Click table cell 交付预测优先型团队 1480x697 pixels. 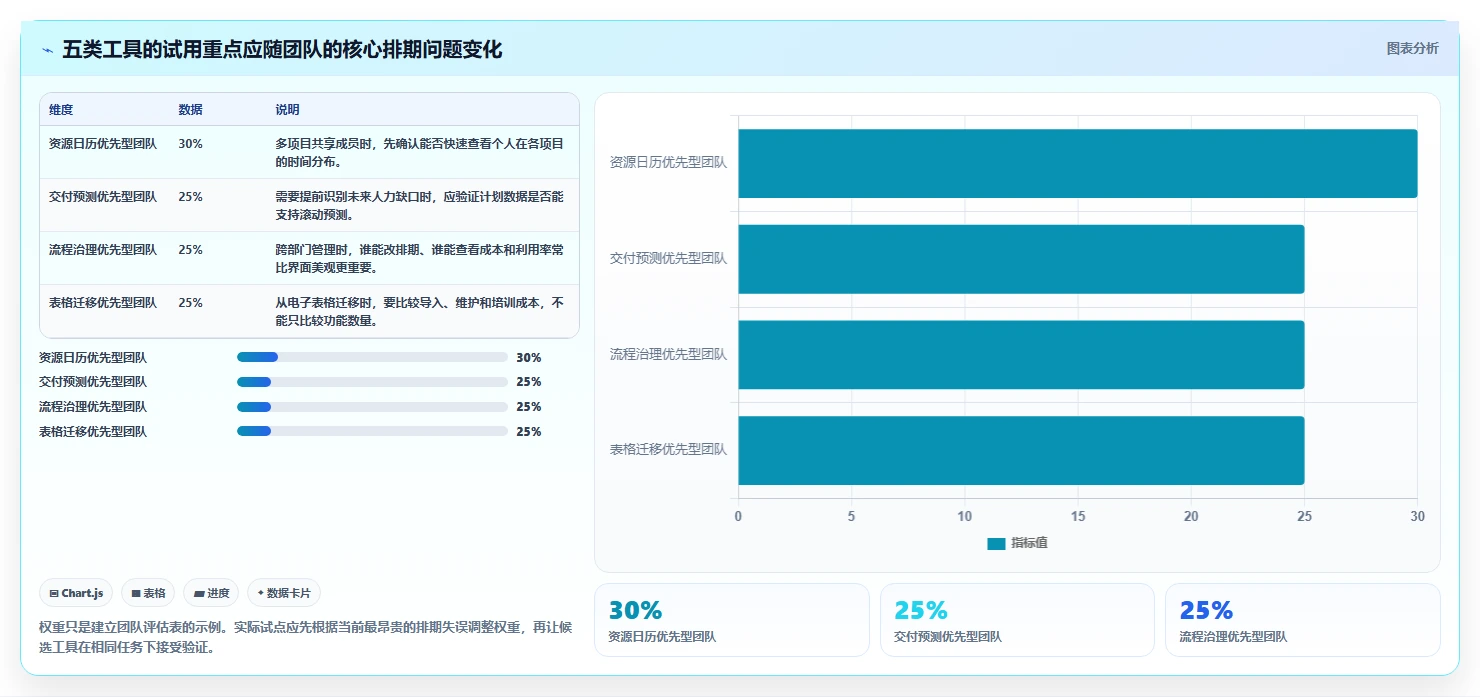103,197
